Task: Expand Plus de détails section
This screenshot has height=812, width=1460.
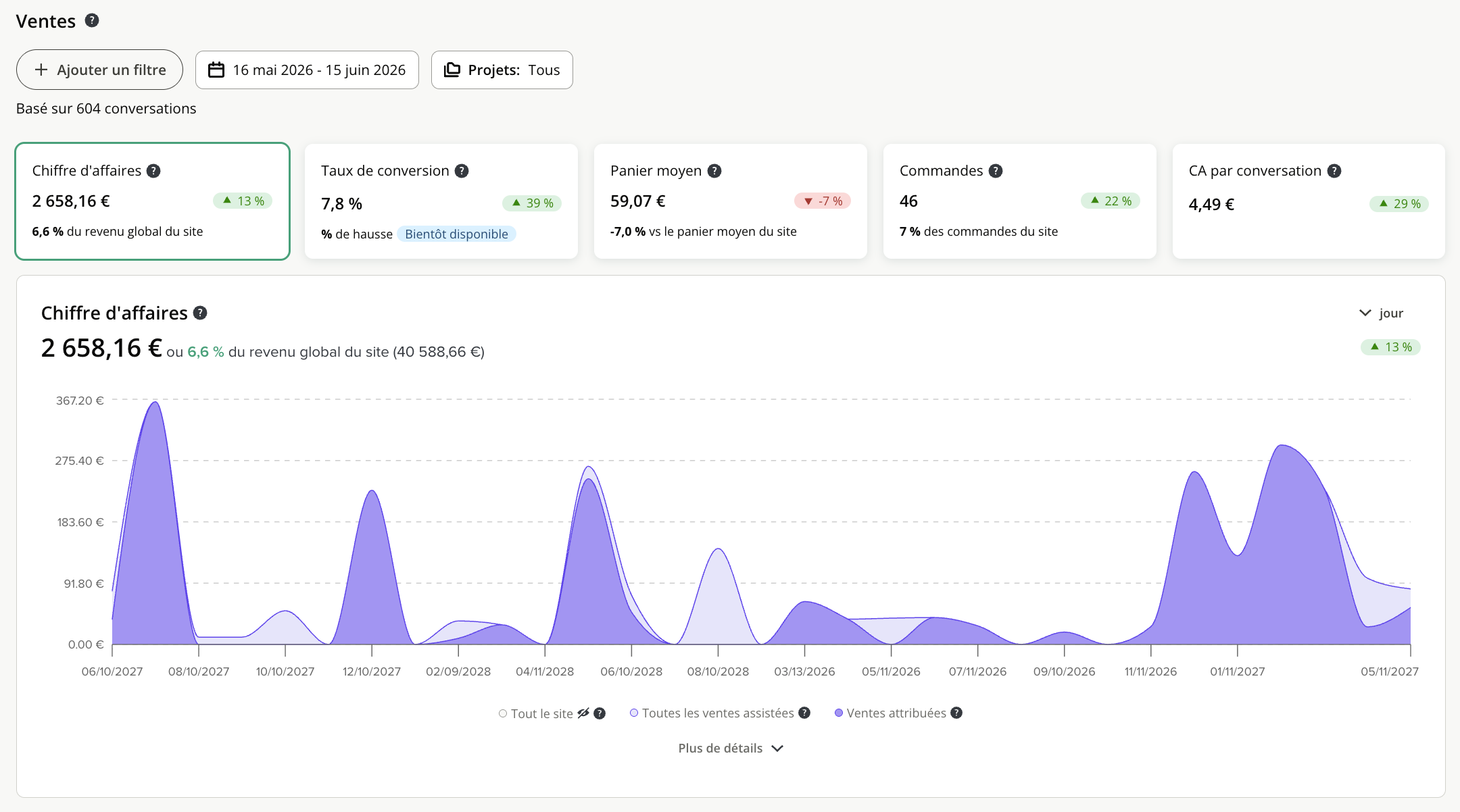Action: pyautogui.click(x=731, y=748)
